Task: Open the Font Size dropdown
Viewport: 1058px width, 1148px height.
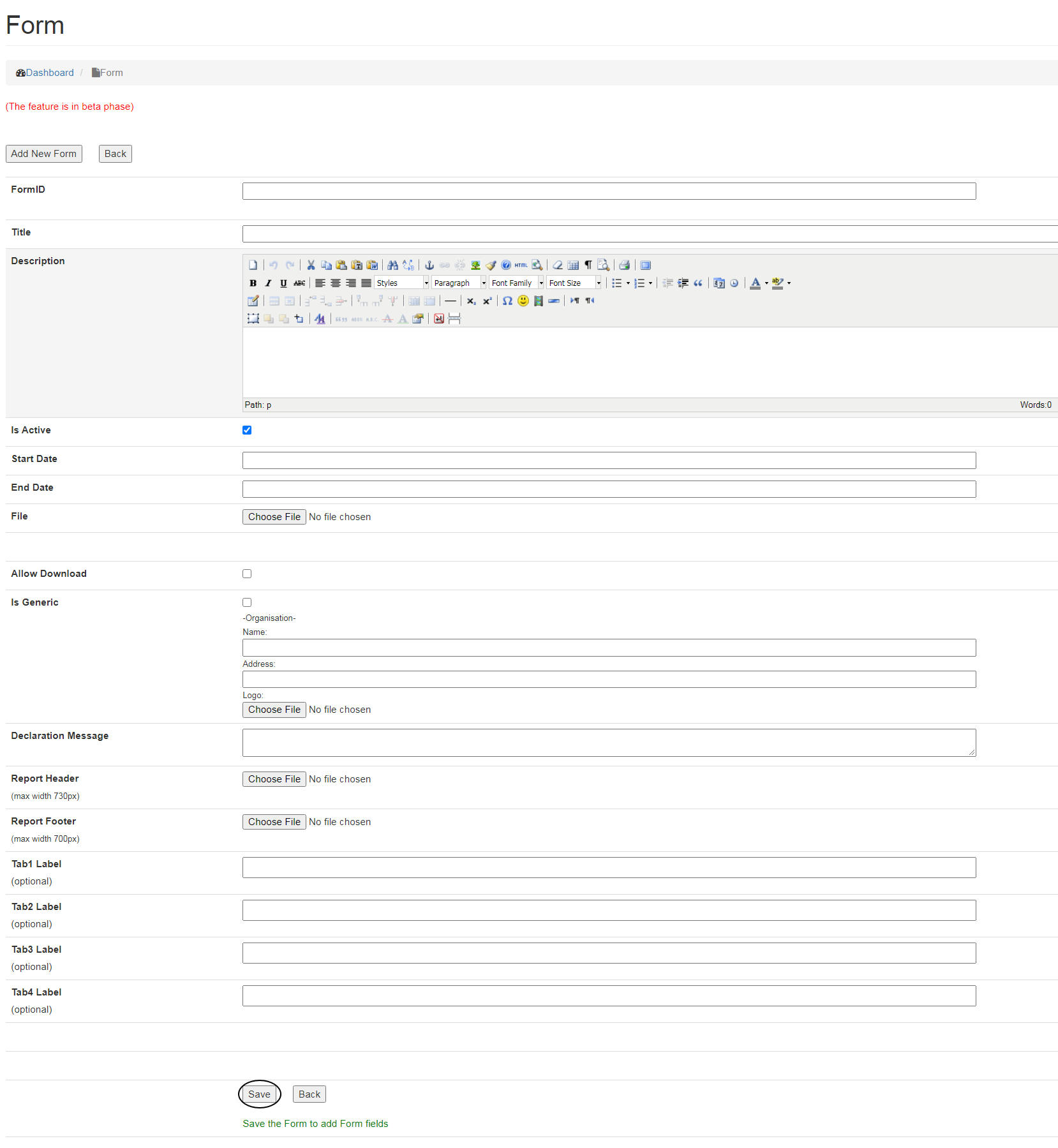Action: pyautogui.click(x=574, y=283)
